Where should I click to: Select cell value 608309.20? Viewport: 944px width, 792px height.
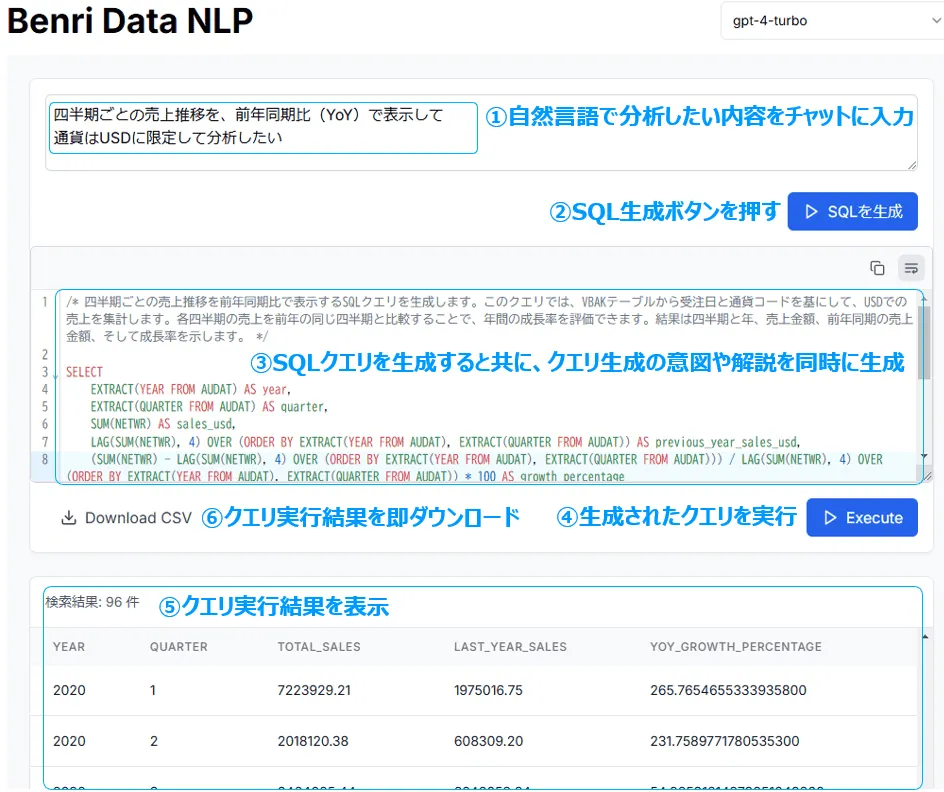point(488,741)
